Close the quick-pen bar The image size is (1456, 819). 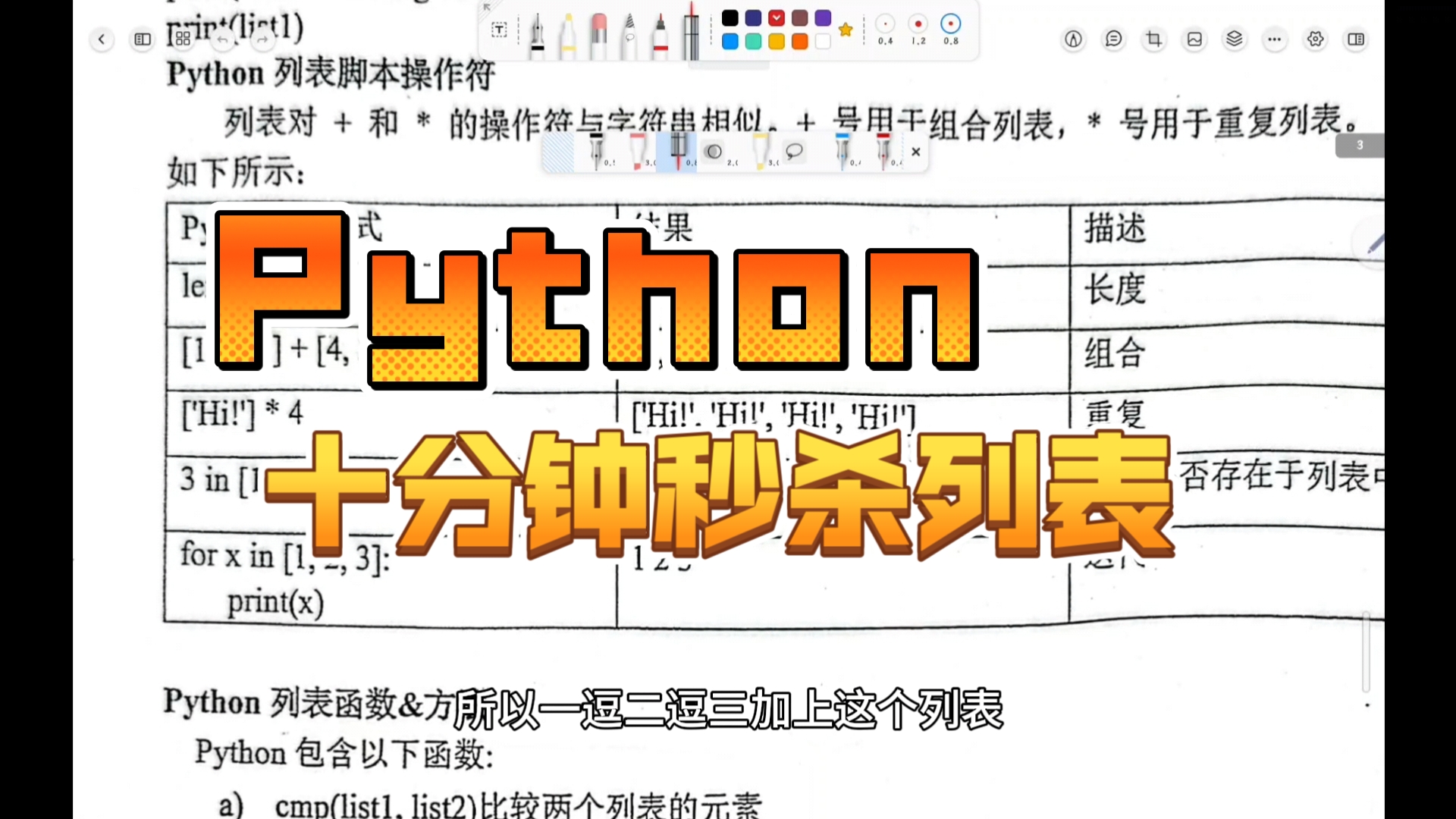tap(915, 152)
